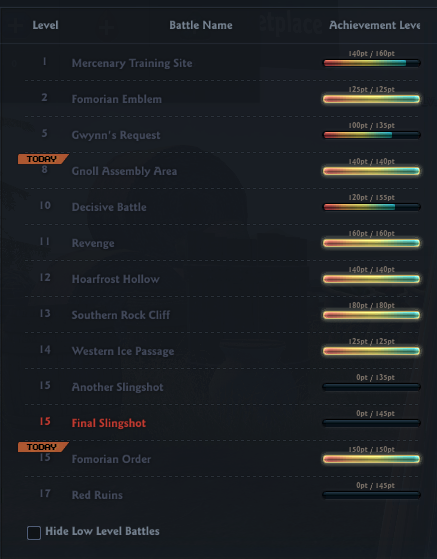437x559 pixels.
Task: Click the Achievement Level column header
Action: (x=374, y=25)
